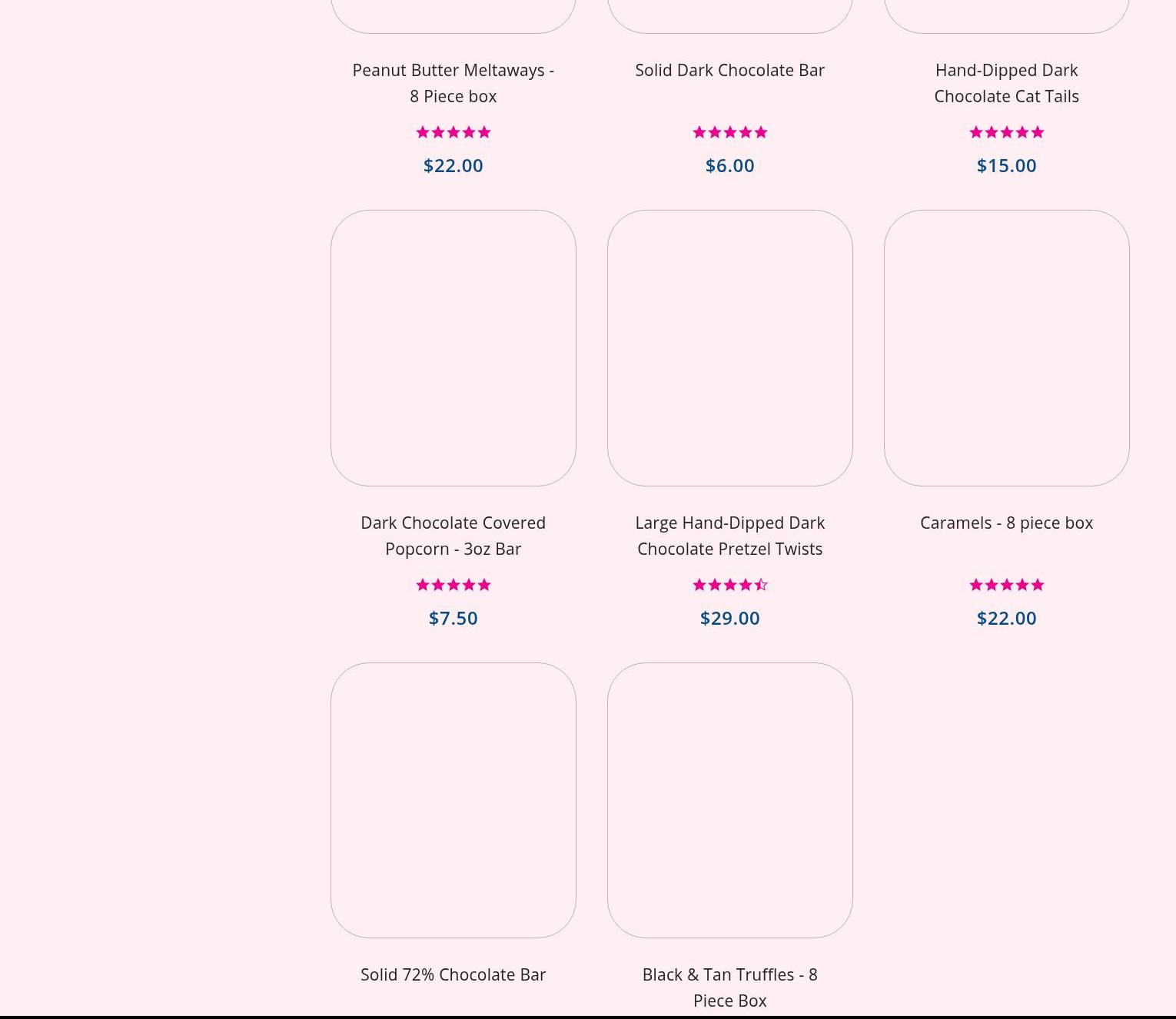Click star rating for Caramels 8 piece box
1176x1019 pixels.
1006,585
